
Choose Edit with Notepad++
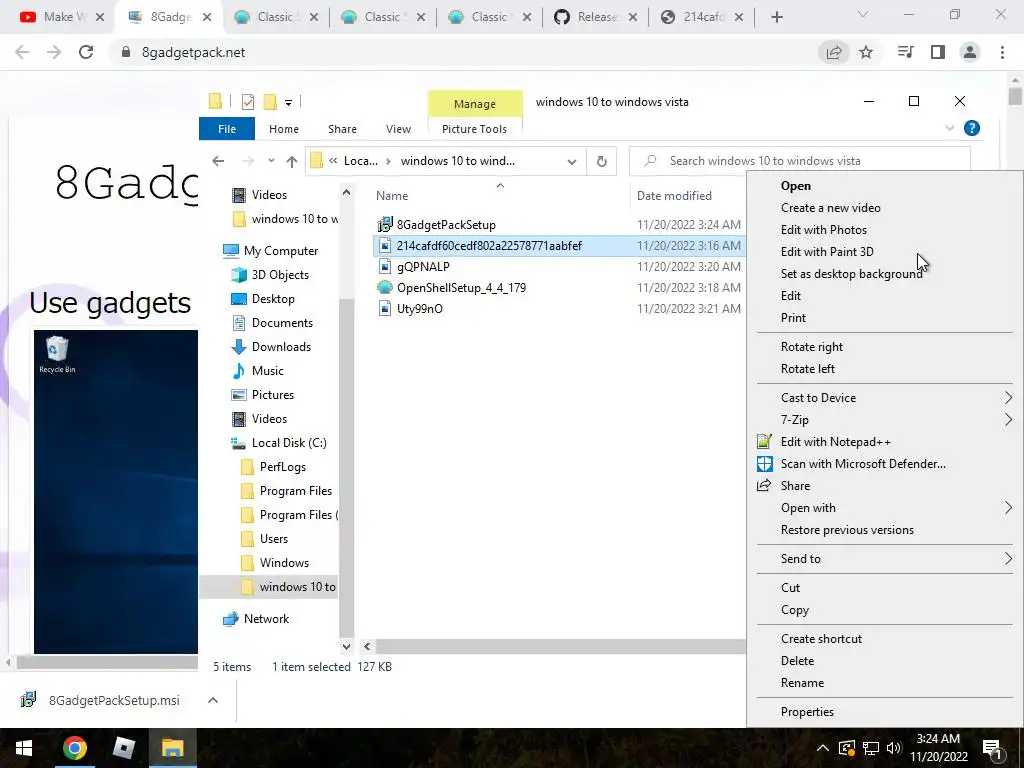835,442
